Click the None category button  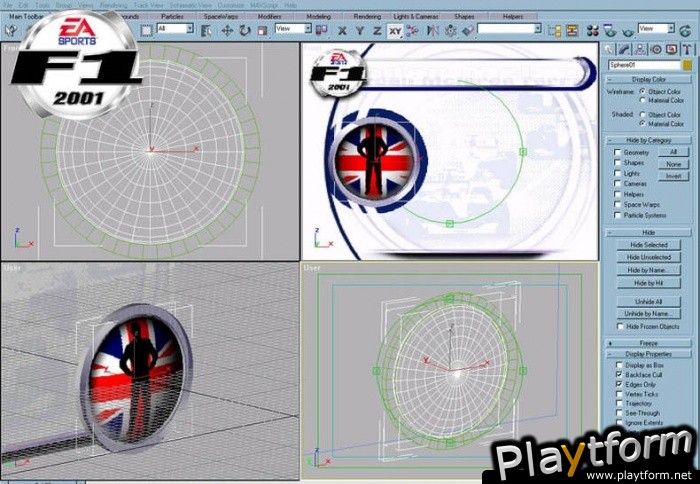coord(673,164)
